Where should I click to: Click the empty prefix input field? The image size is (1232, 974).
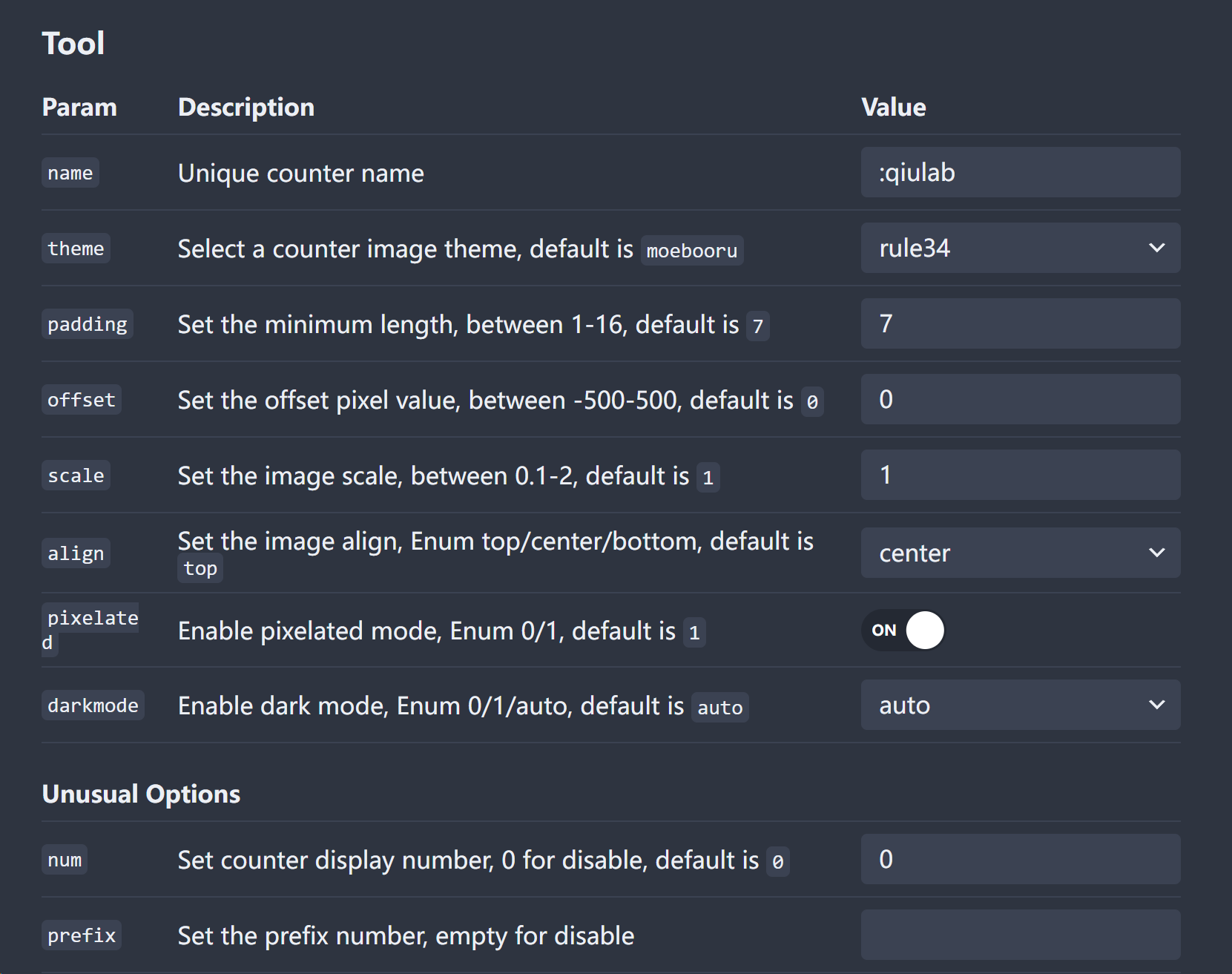(1020, 935)
